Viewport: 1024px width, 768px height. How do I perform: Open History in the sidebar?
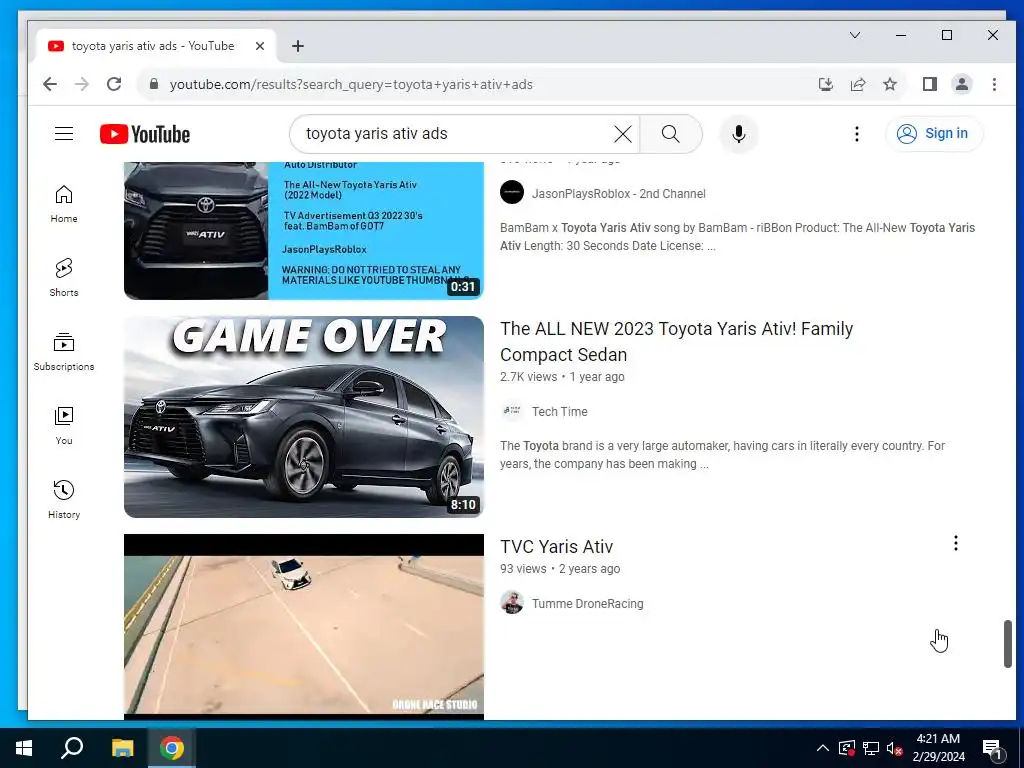pos(64,500)
